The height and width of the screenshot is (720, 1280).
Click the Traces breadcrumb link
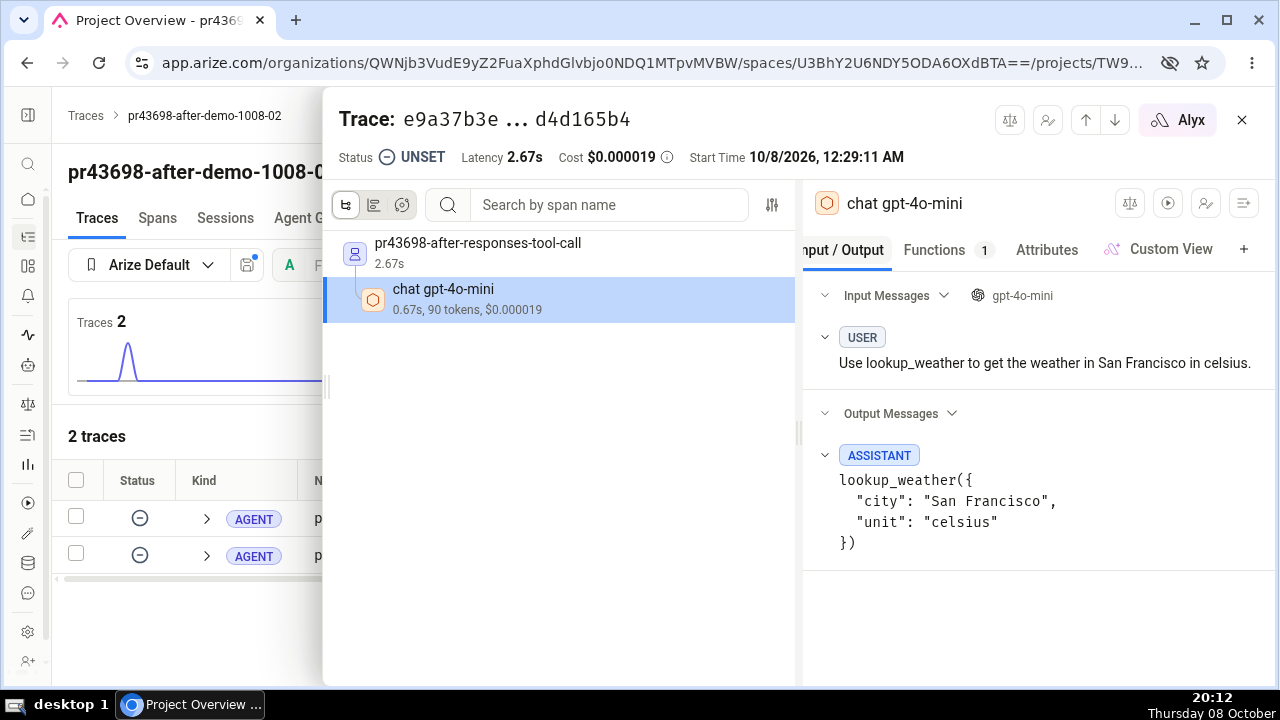(86, 116)
